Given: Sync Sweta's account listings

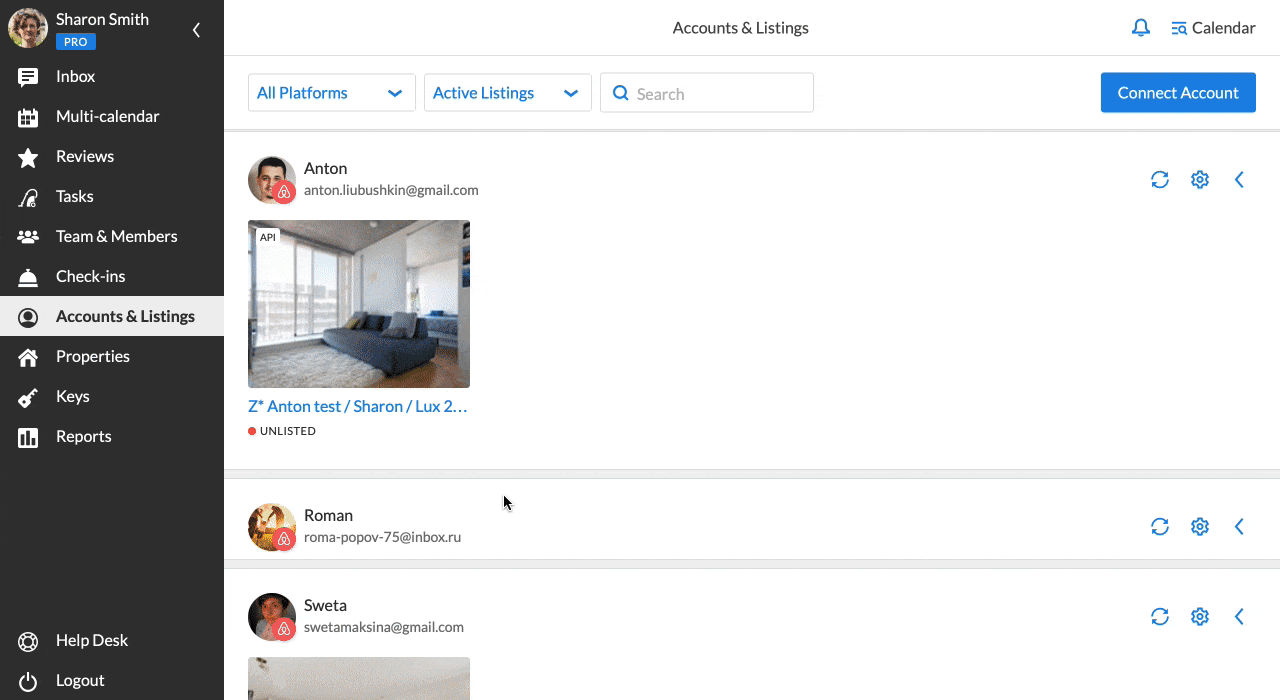Looking at the screenshot, I should pos(1160,616).
